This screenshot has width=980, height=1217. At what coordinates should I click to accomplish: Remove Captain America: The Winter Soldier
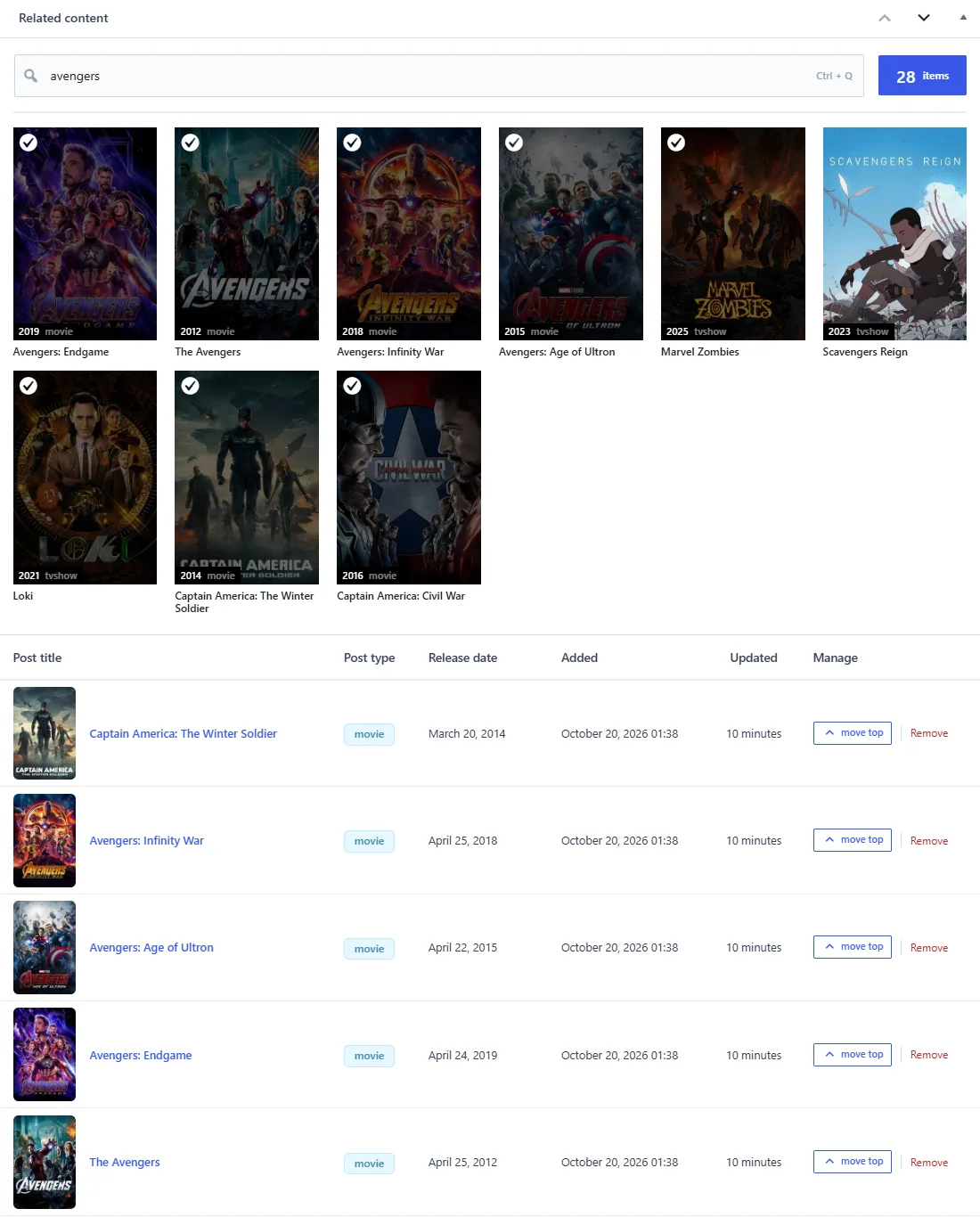pyautogui.click(x=929, y=733)
